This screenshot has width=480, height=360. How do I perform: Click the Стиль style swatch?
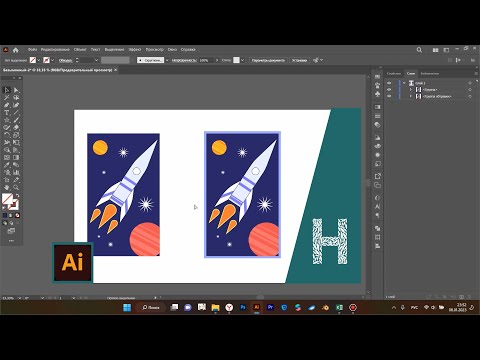[x=236, y=60]
